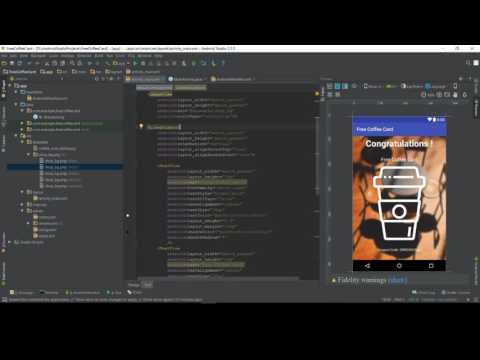The image size is (480, 360).
Task: Collapse the res folder
Action: click(x=16, y=136)
